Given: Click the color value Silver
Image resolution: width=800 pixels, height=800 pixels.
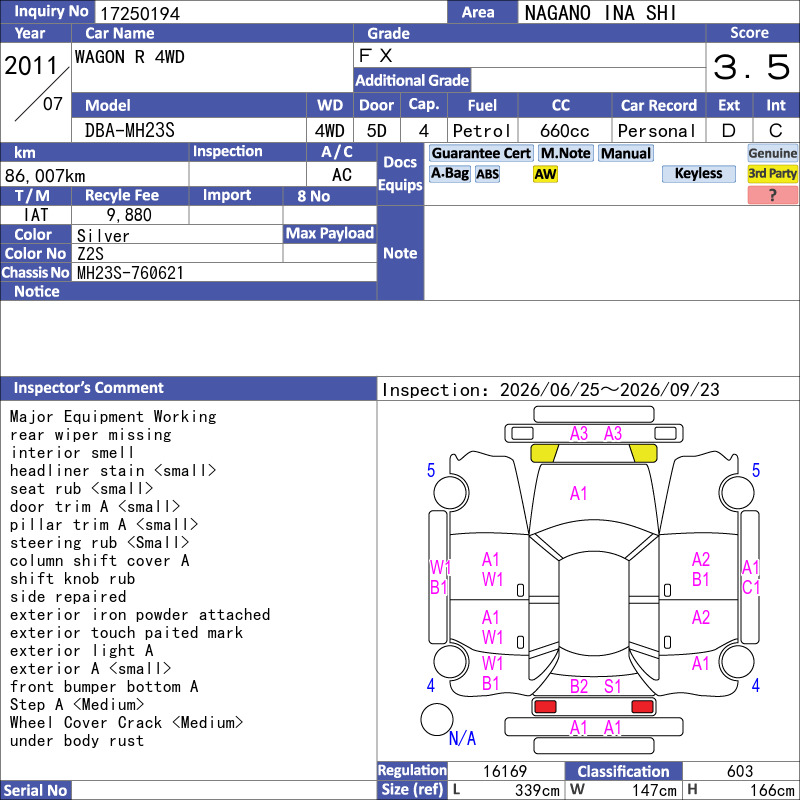Looking at the screenshot, I should point(103,236).
